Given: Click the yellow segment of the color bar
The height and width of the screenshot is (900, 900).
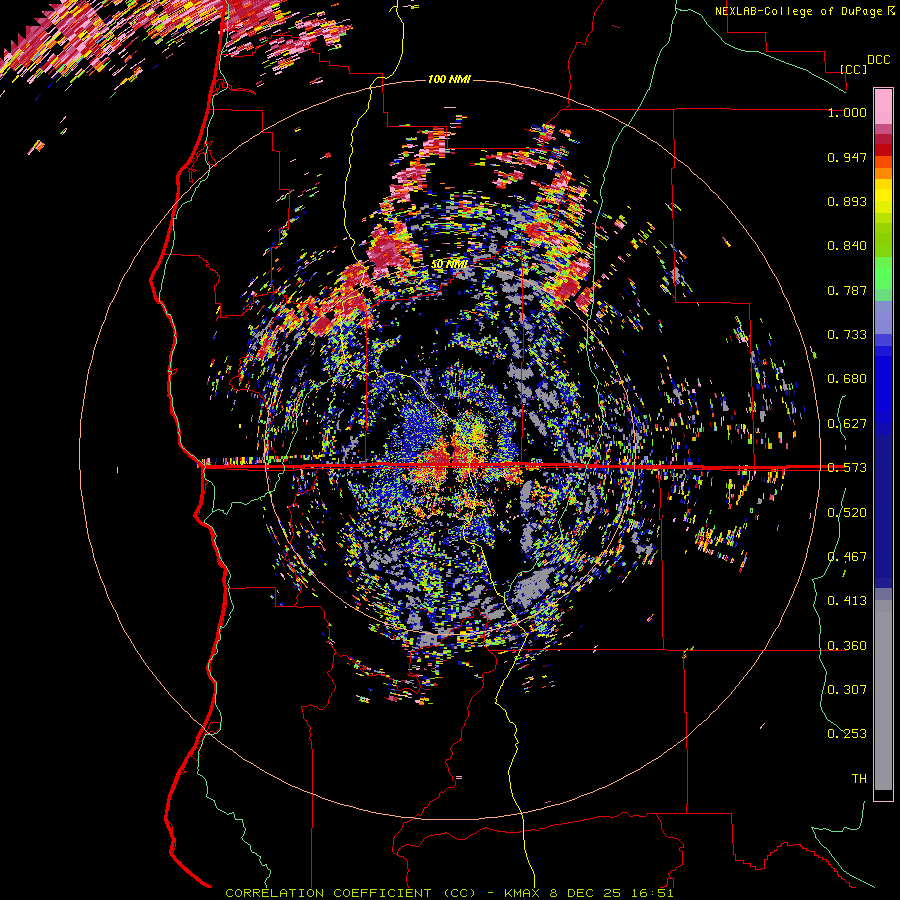Looking at the screenshot, I should [x=883, y=196].
